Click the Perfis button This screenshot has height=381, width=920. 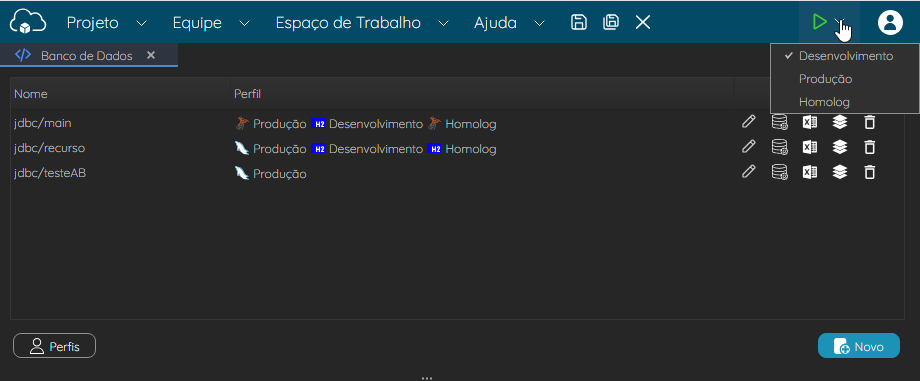pyautogui.click(x=54, y=346)
